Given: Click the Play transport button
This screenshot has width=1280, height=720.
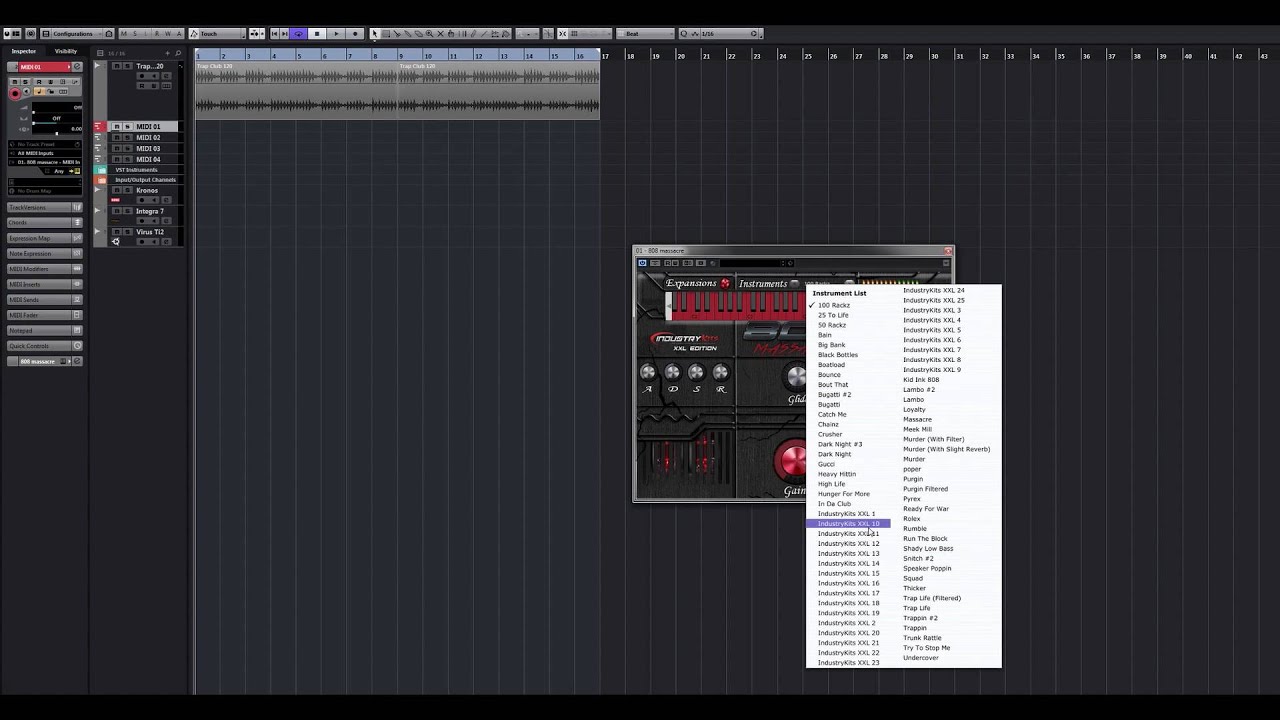Looking at the screenshot, I should coord(336,34).
